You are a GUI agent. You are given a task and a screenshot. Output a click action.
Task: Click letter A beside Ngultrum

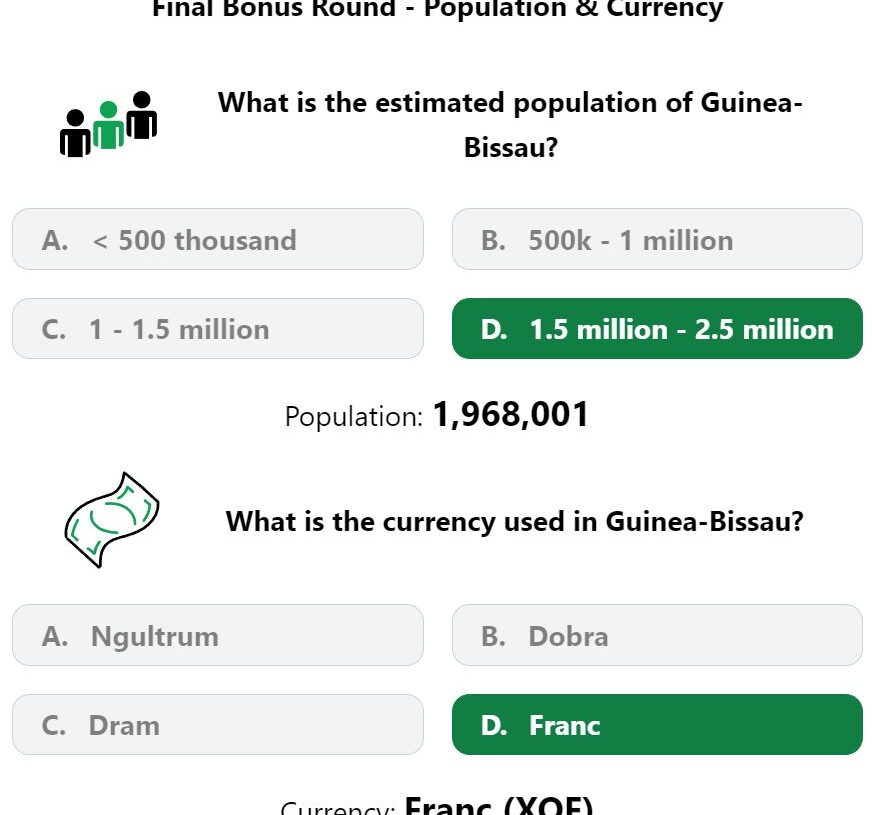[55, 637]
